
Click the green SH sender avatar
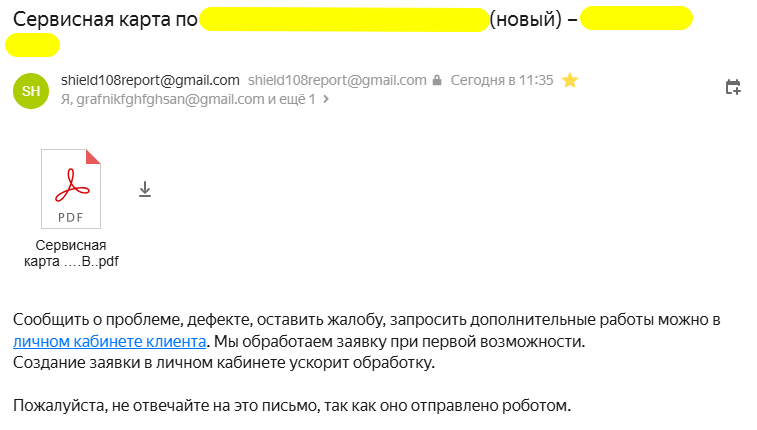click(x=31, y=90)
